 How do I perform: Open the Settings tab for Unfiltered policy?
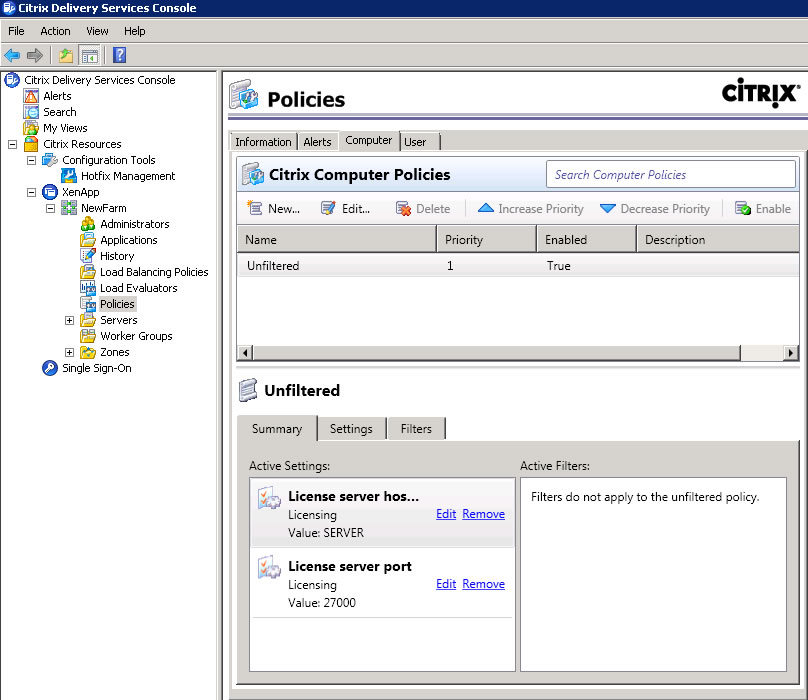[351, 429]
